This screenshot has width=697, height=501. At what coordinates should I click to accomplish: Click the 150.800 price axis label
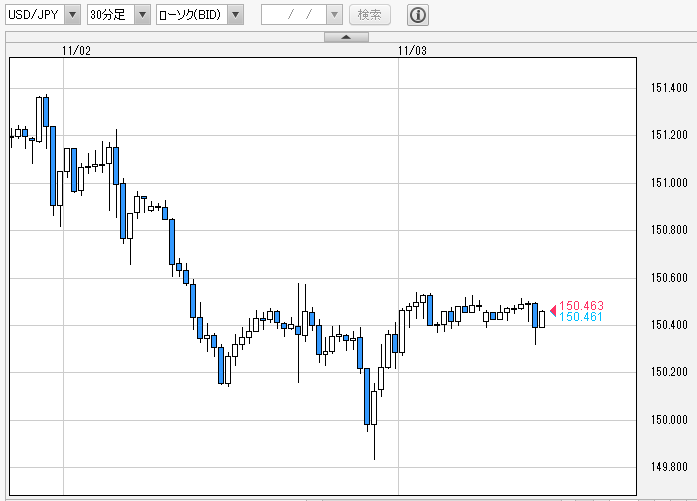(669, 229)
